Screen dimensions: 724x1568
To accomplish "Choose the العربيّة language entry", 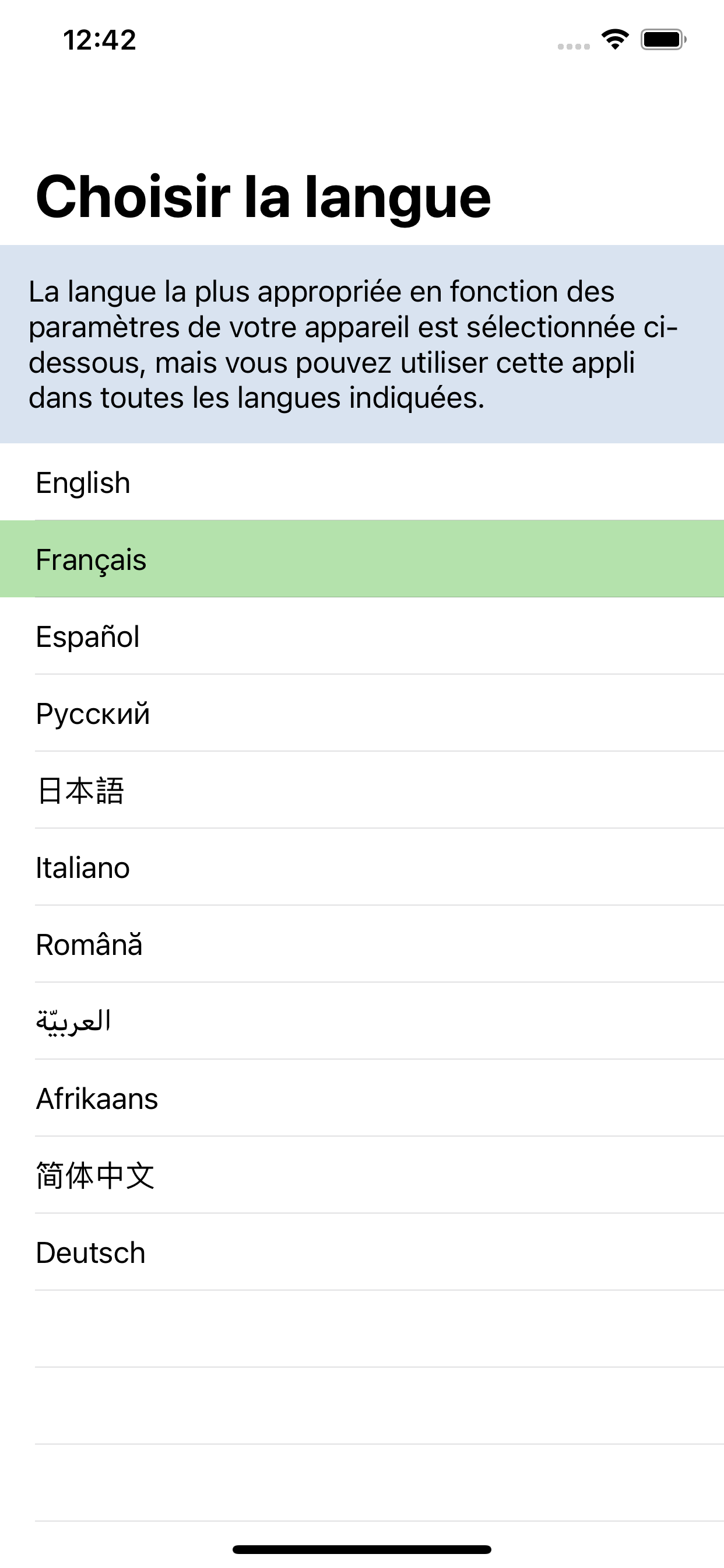I will pos(362,1021).
